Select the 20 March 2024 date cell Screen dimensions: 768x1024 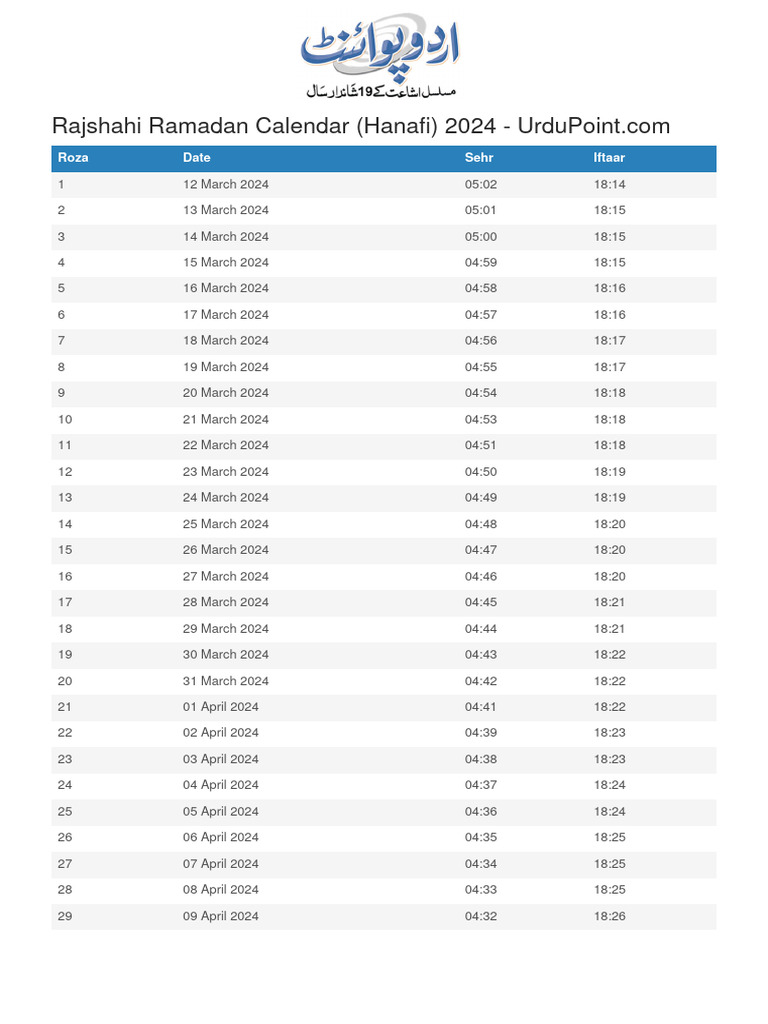click(226, 393)
